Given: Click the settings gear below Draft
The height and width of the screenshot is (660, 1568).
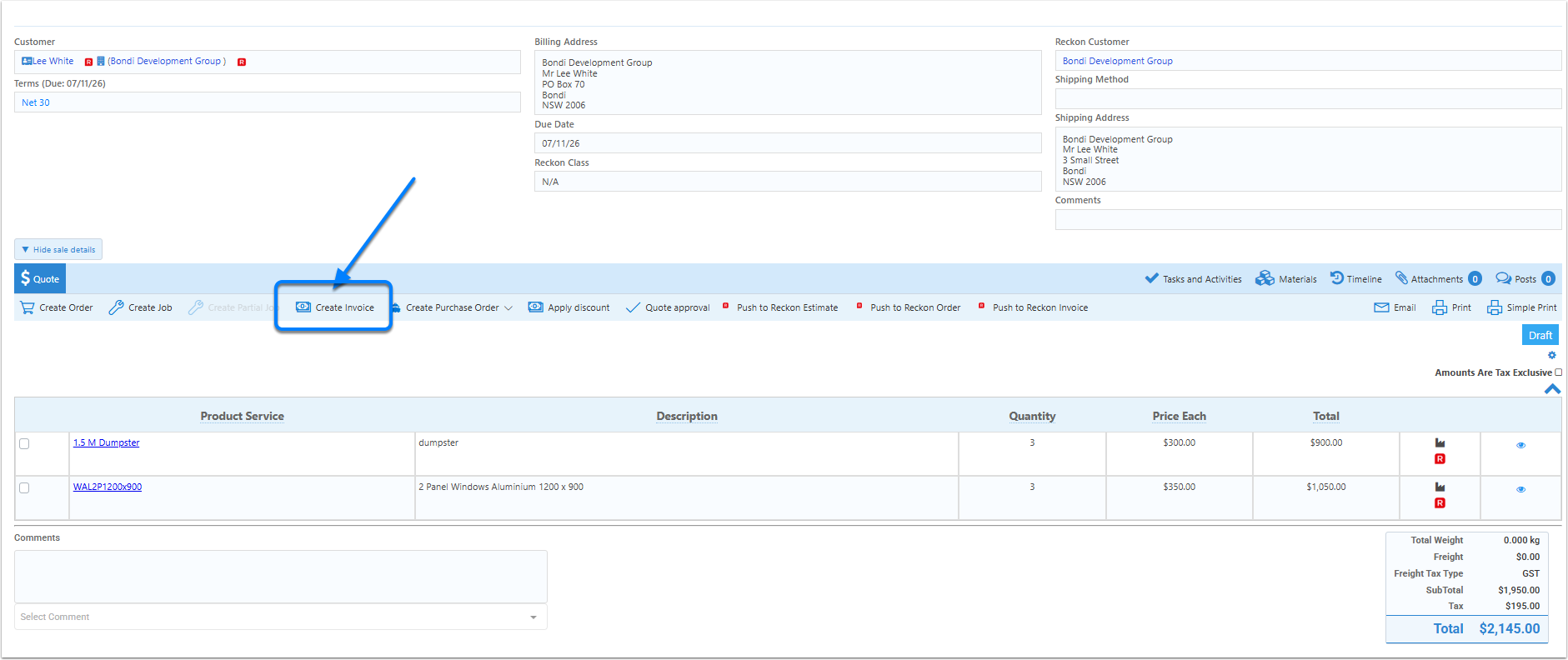Looking at the screenshot, I should click(x=1552, y=355).
